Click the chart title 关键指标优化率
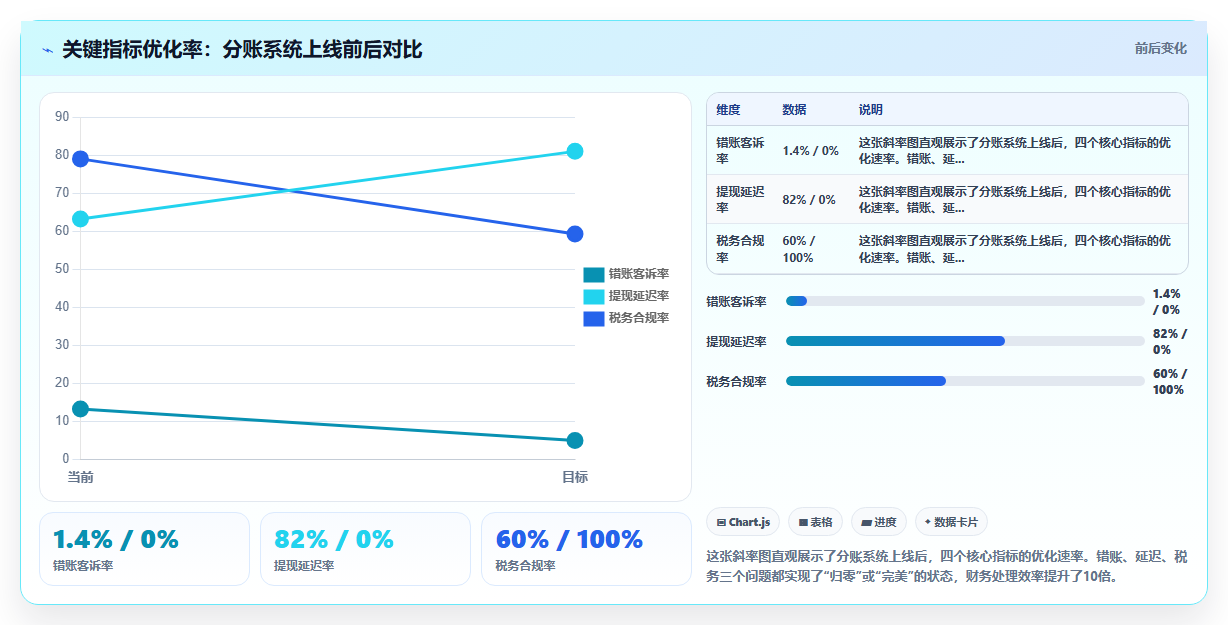This screenshot has height=625, width=1228. click(242, 49)
